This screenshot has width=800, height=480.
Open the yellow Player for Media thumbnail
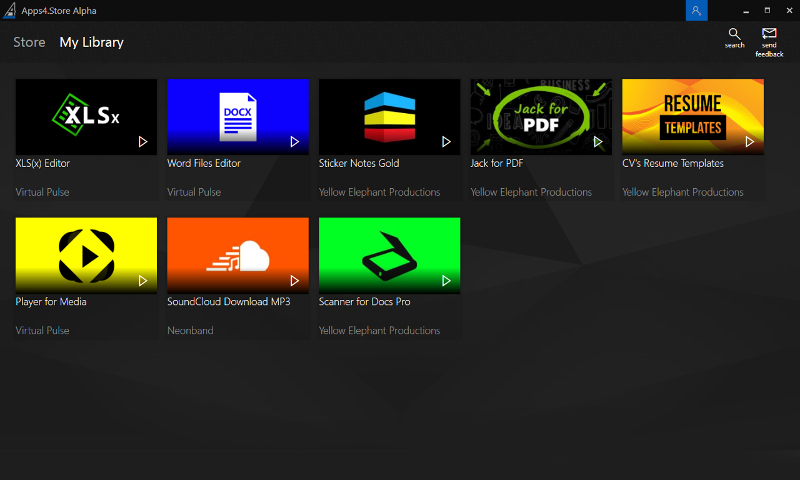[86, 256]
